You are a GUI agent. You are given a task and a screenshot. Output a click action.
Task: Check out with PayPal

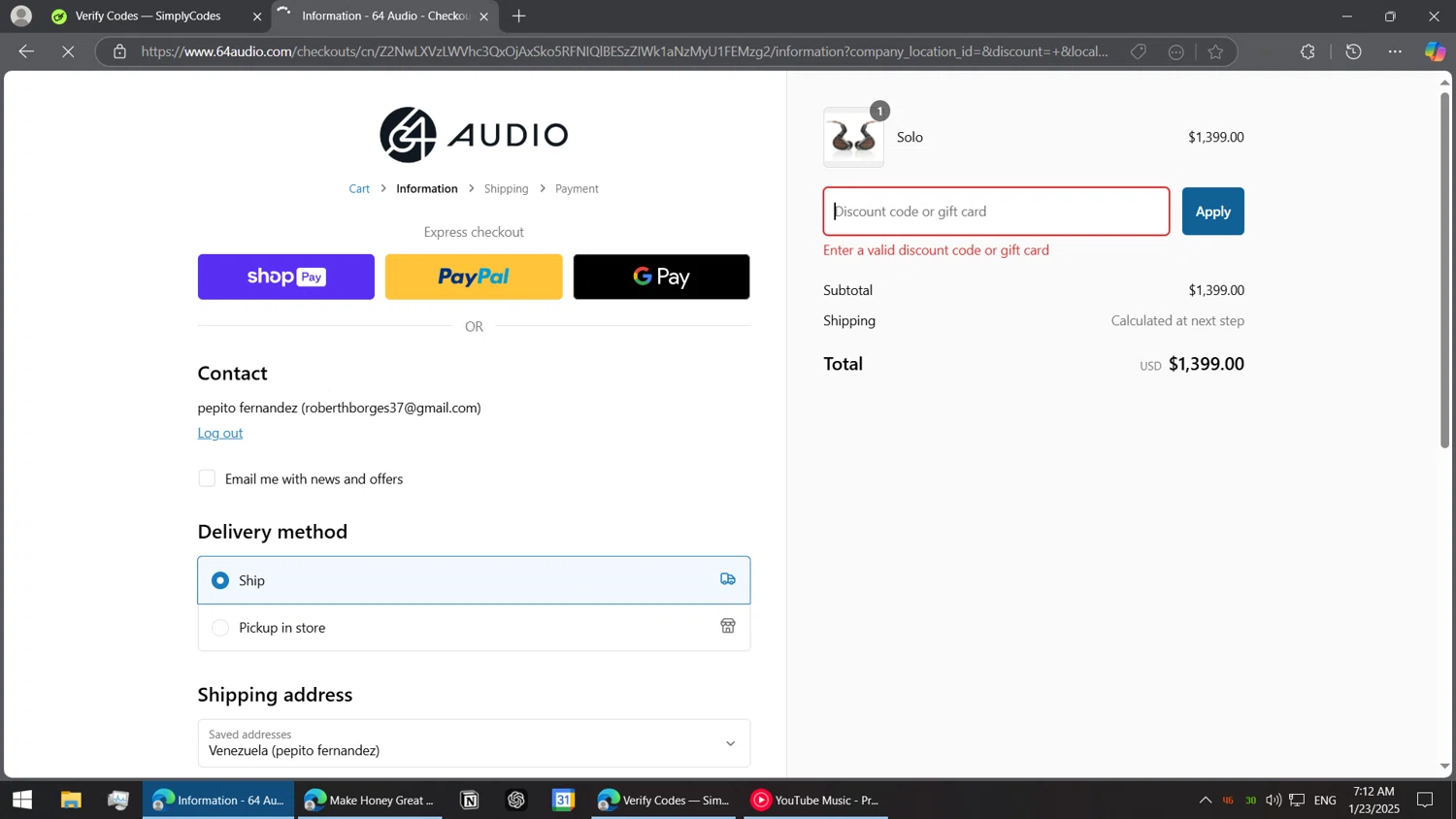[474, 277]
